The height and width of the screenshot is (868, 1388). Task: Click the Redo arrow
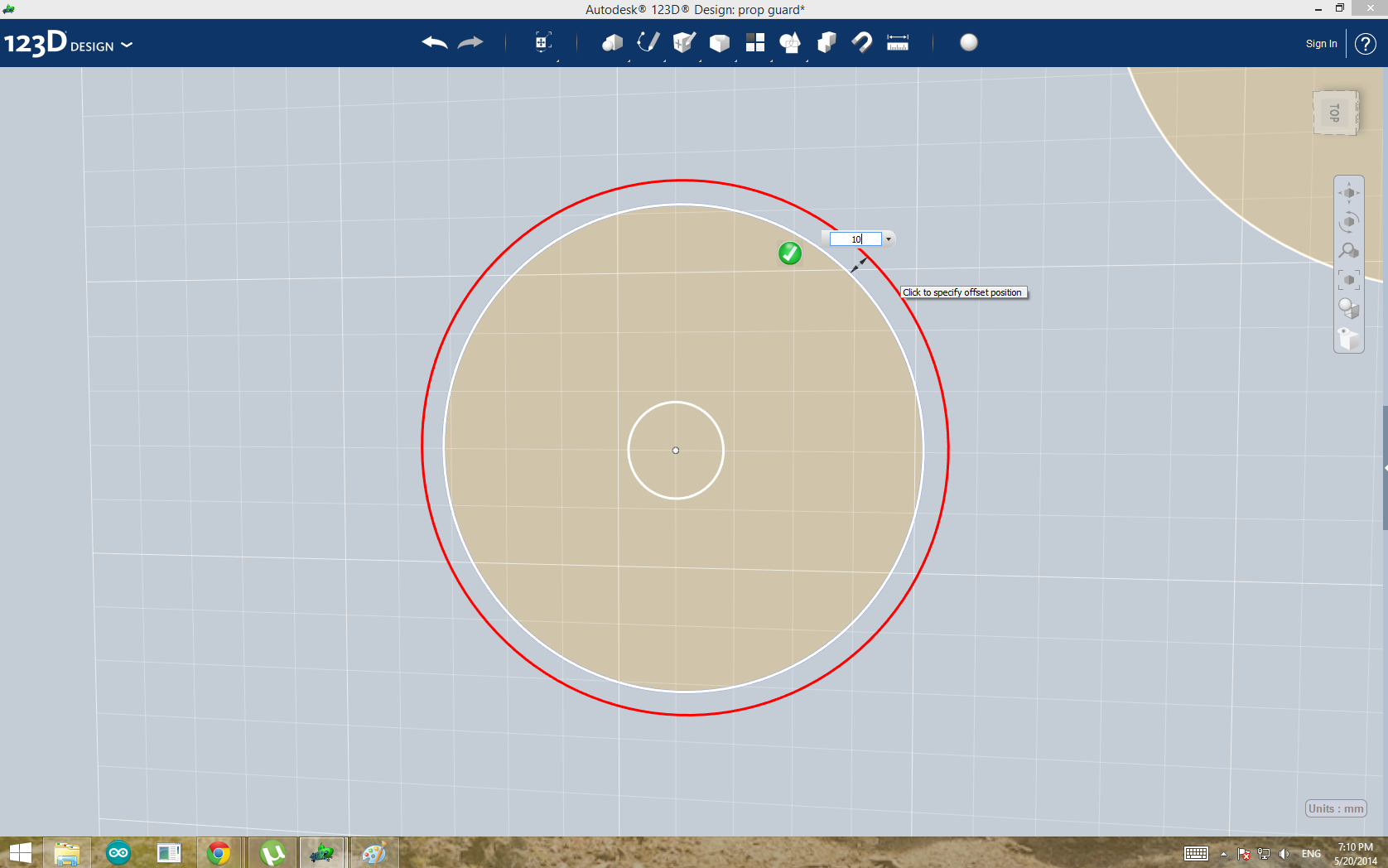tap(470, 42)
